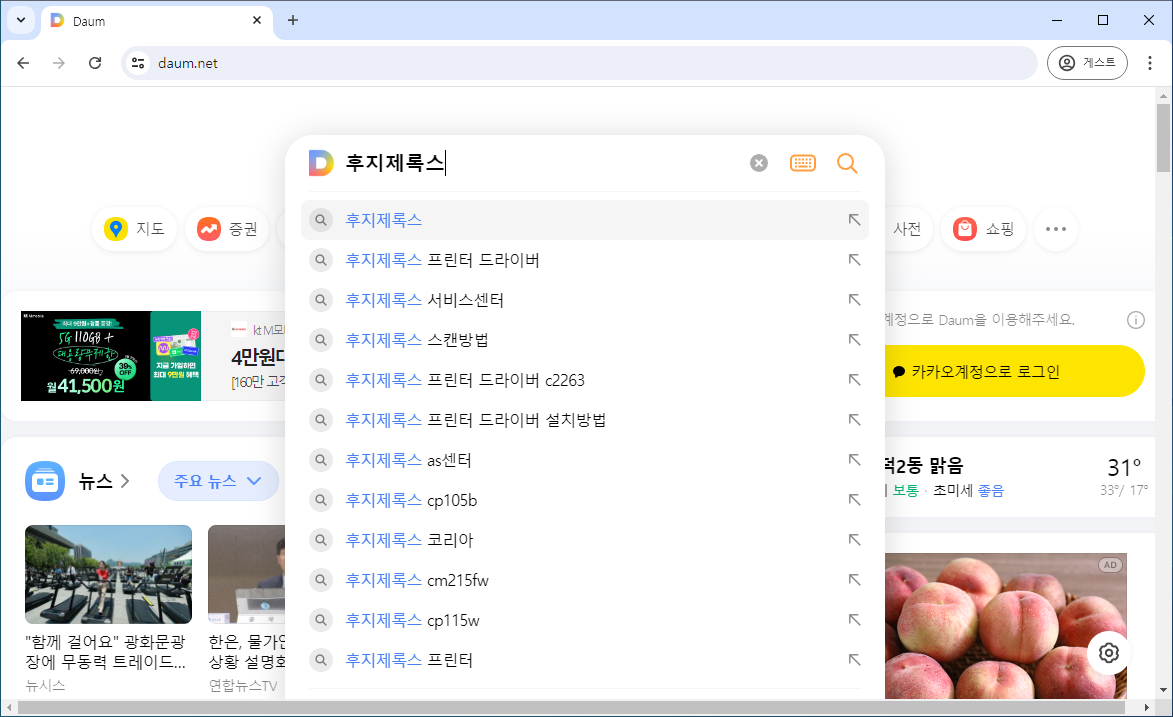Click the Daum D logo in search box
The height and width of the screenshot is (717, 1173).
coord(321,163)
